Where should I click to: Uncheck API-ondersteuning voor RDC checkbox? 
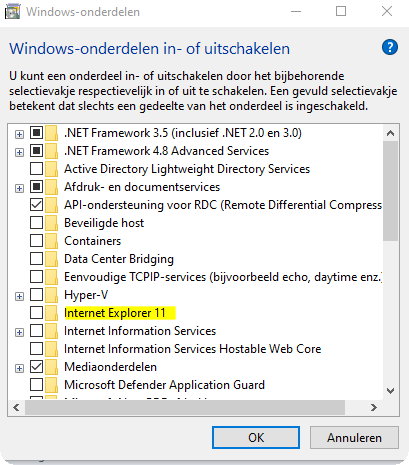[36, 205]
